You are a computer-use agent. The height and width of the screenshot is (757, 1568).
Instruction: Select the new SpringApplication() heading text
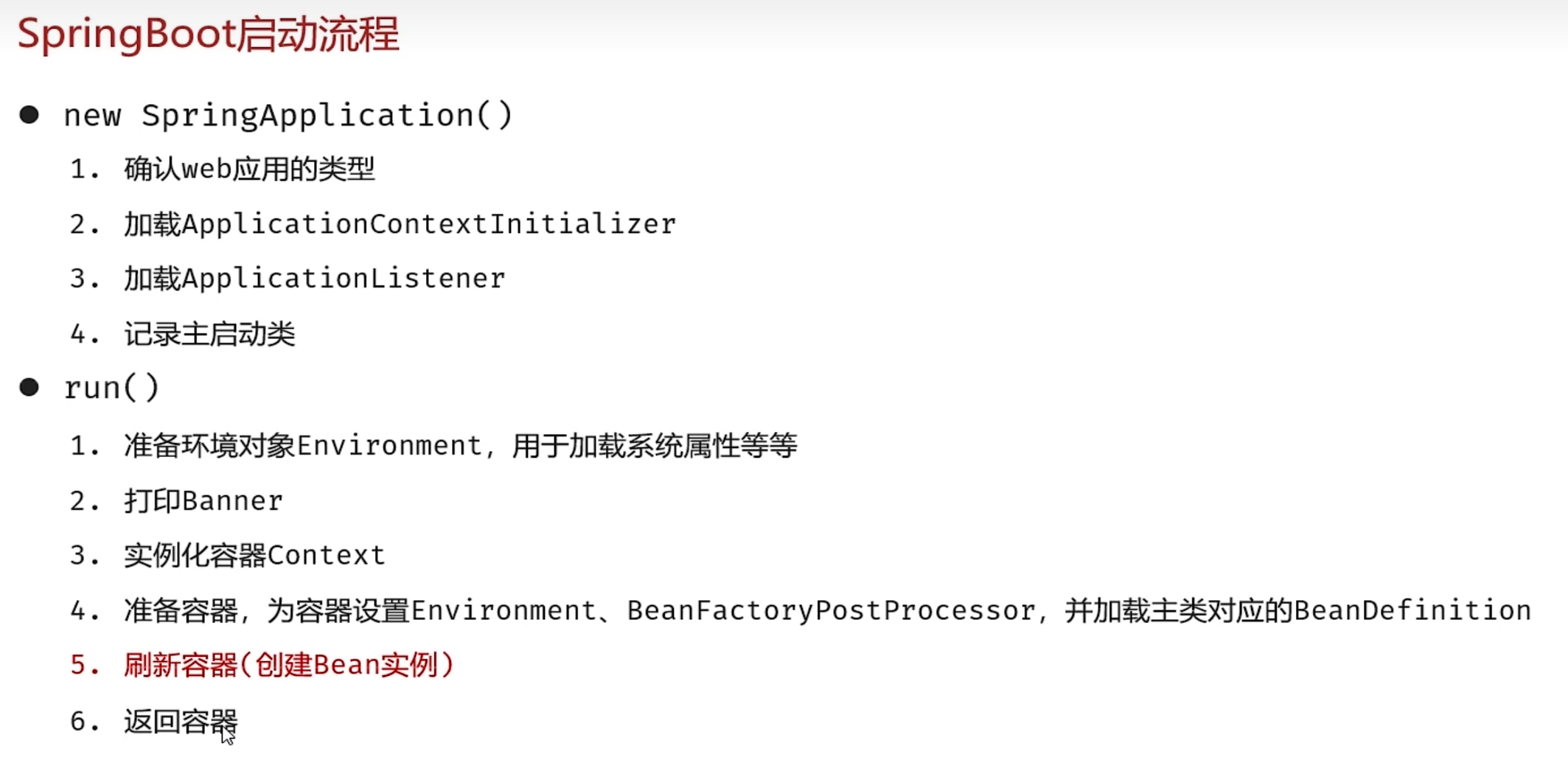288,116
